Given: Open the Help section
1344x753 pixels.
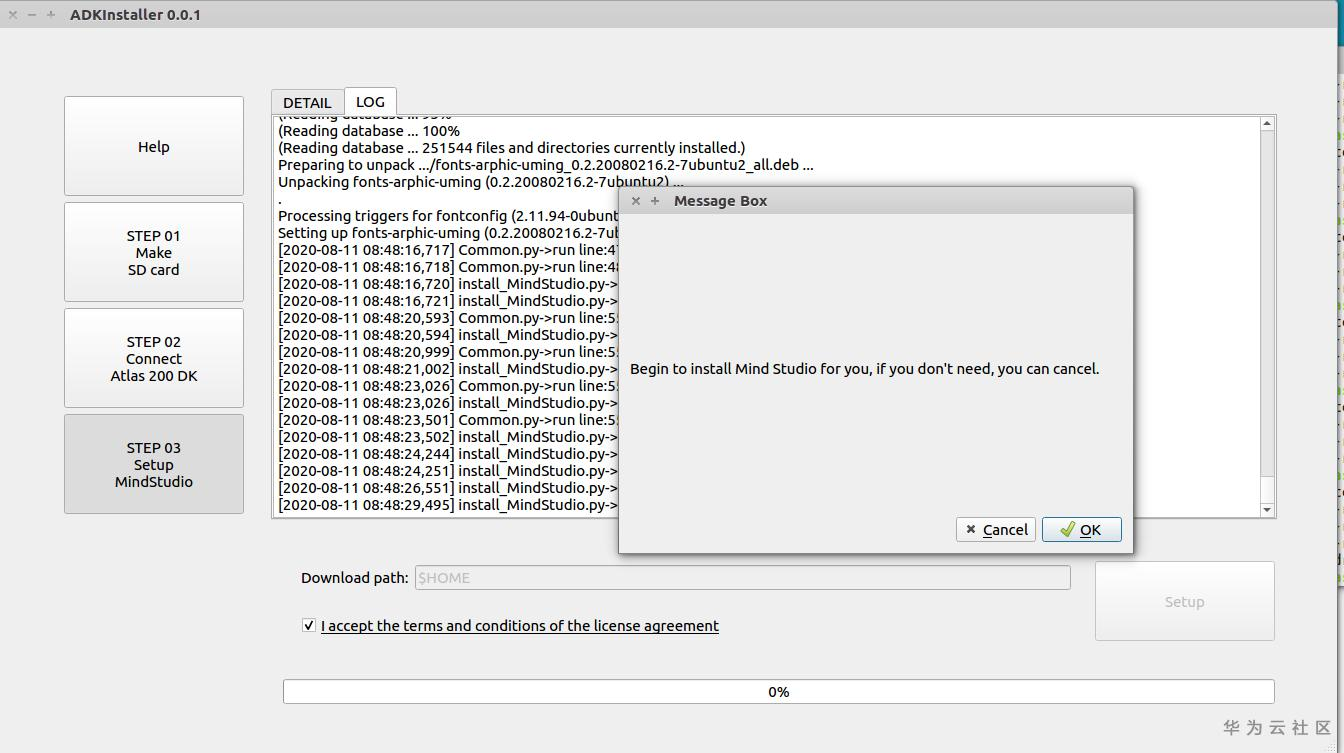Looking at the screenshot, I should [x=154, y=146].
